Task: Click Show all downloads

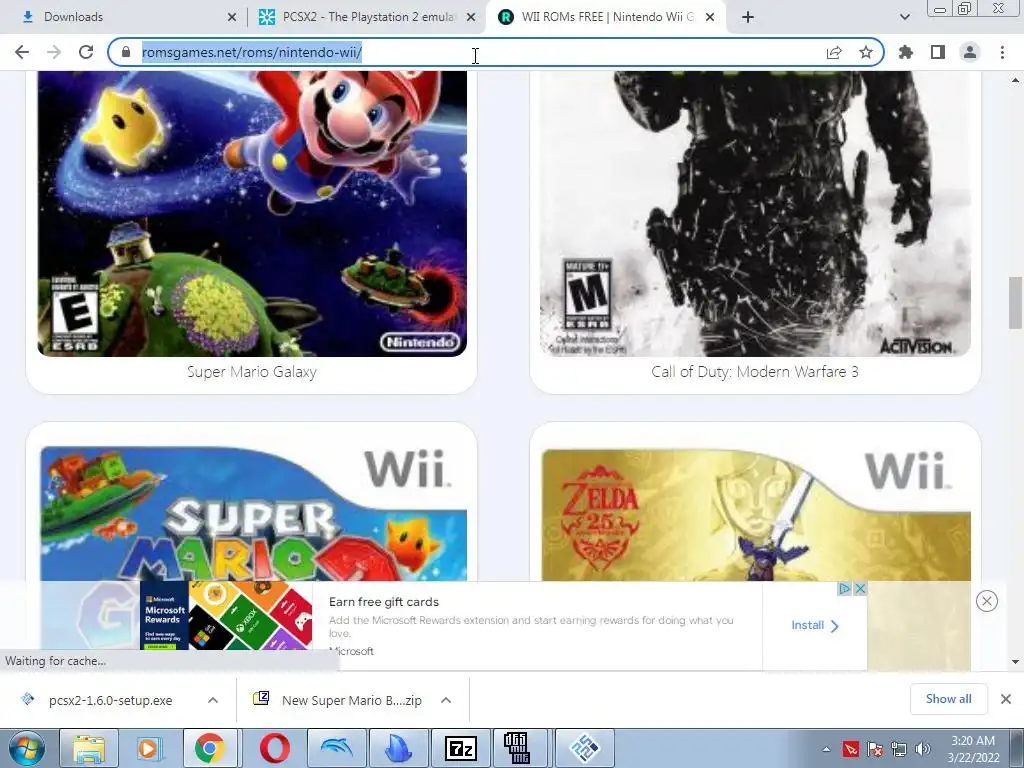Action: point(948,699)
